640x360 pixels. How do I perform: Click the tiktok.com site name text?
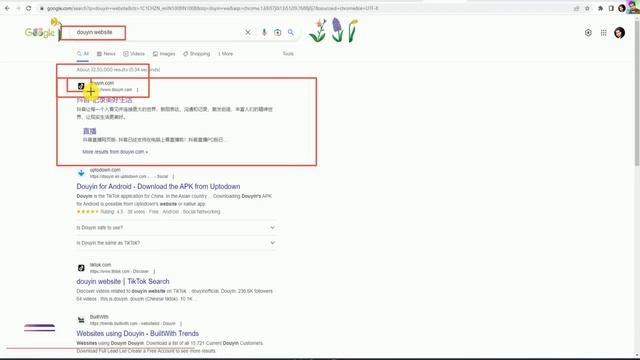(100, 265)
